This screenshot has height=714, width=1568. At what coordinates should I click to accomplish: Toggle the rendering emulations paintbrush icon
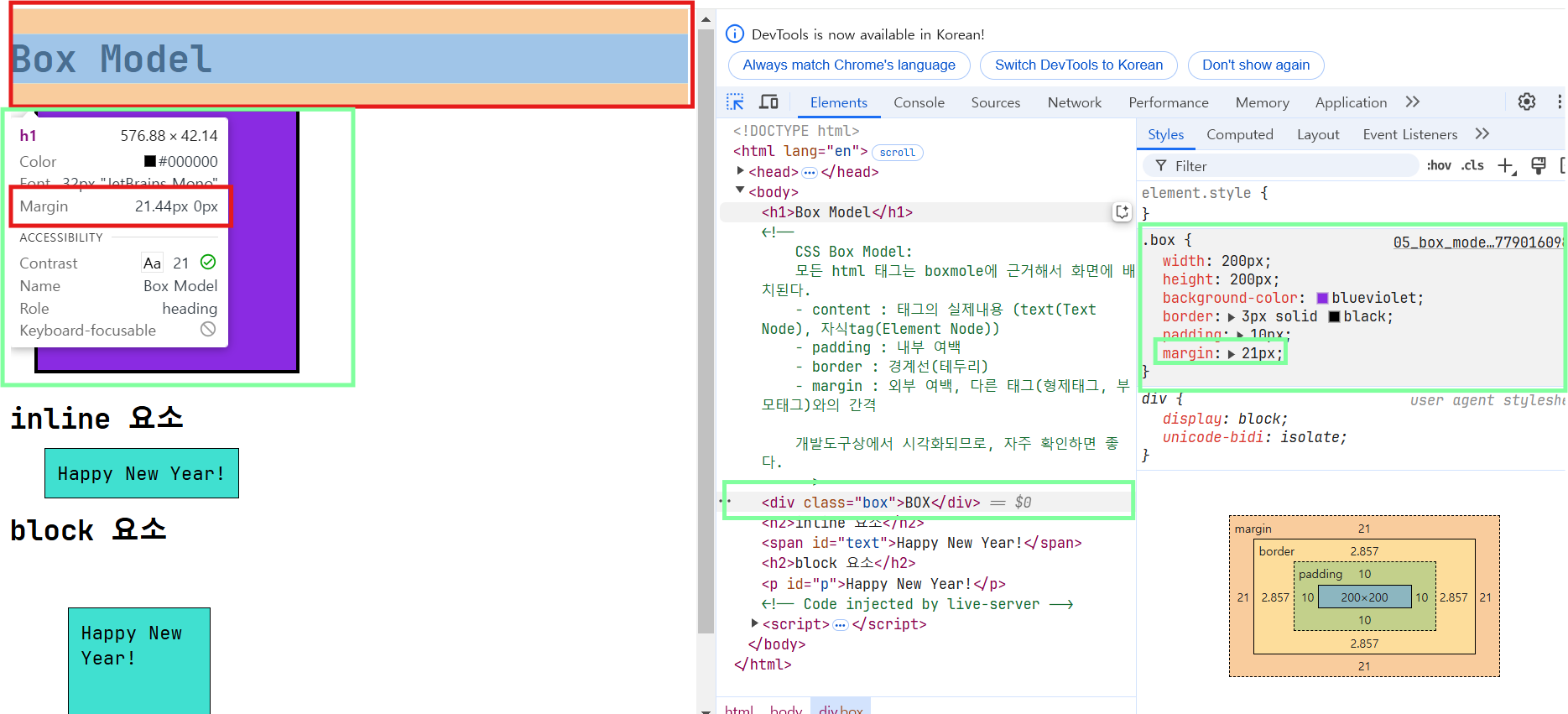coord(1539,165)
